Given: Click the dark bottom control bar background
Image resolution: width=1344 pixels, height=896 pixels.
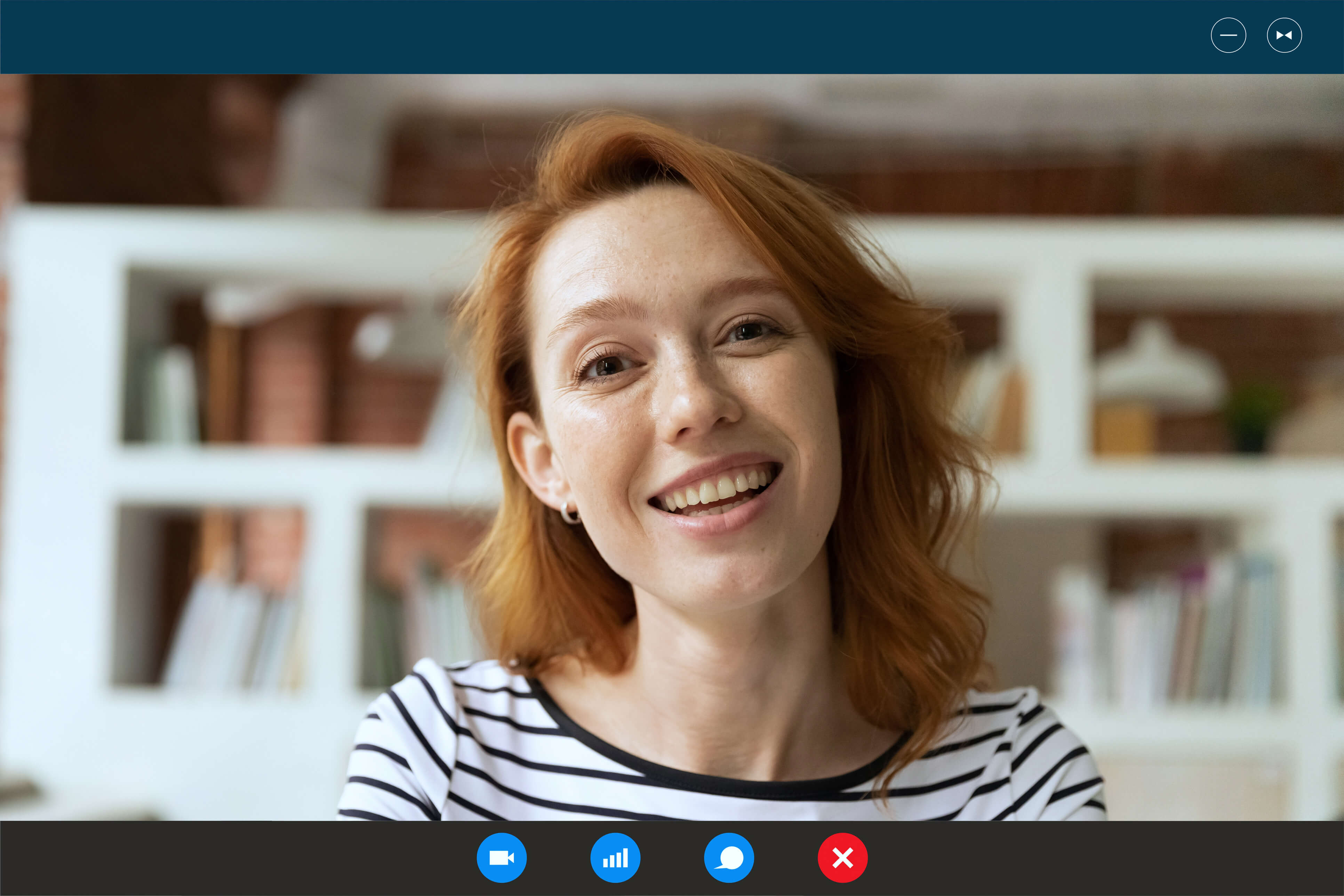Looking at the screenshot, I should click(x=229, y=858).
